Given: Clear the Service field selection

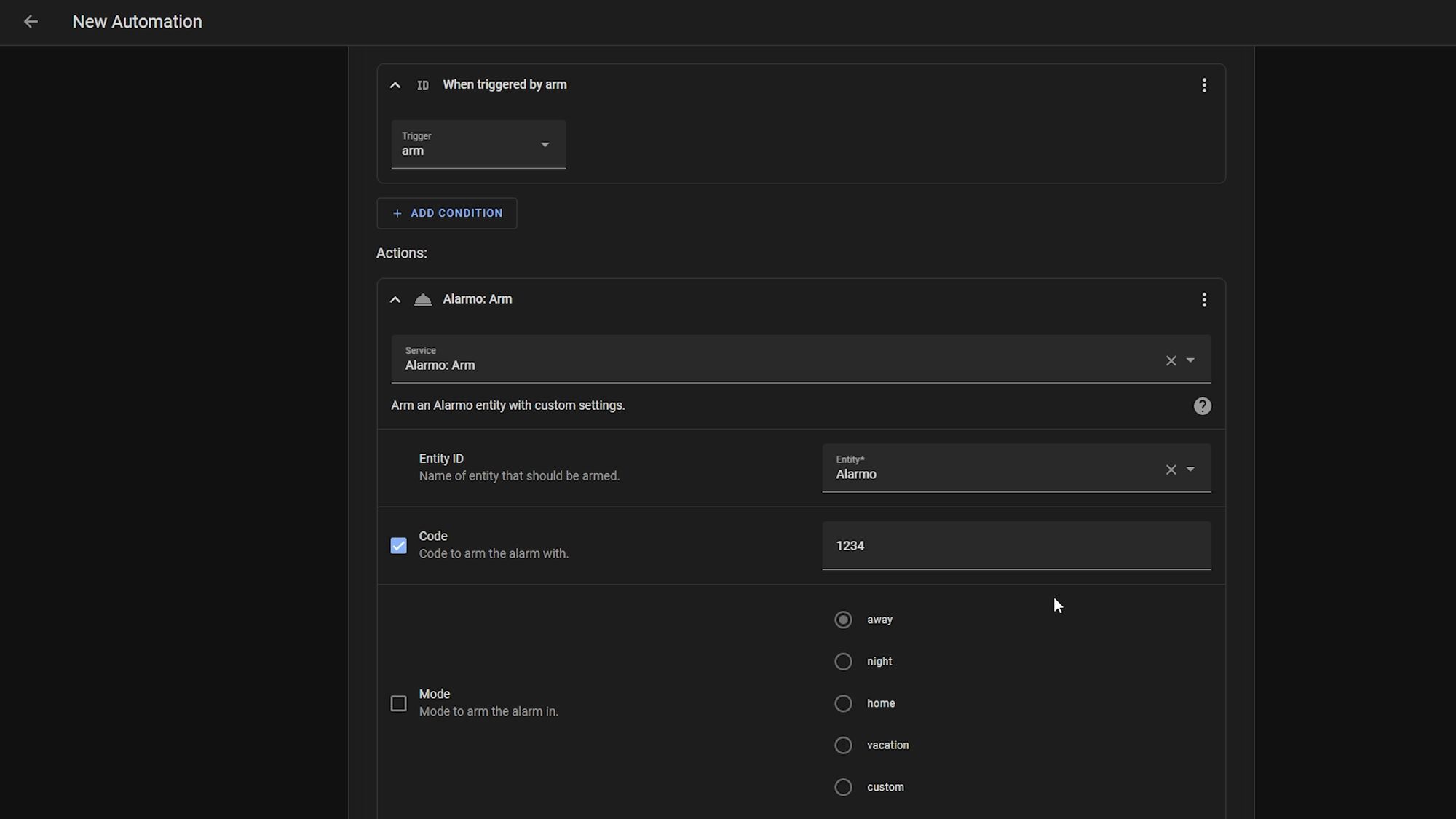Looking at the screenshot, I should [1171, 360].
